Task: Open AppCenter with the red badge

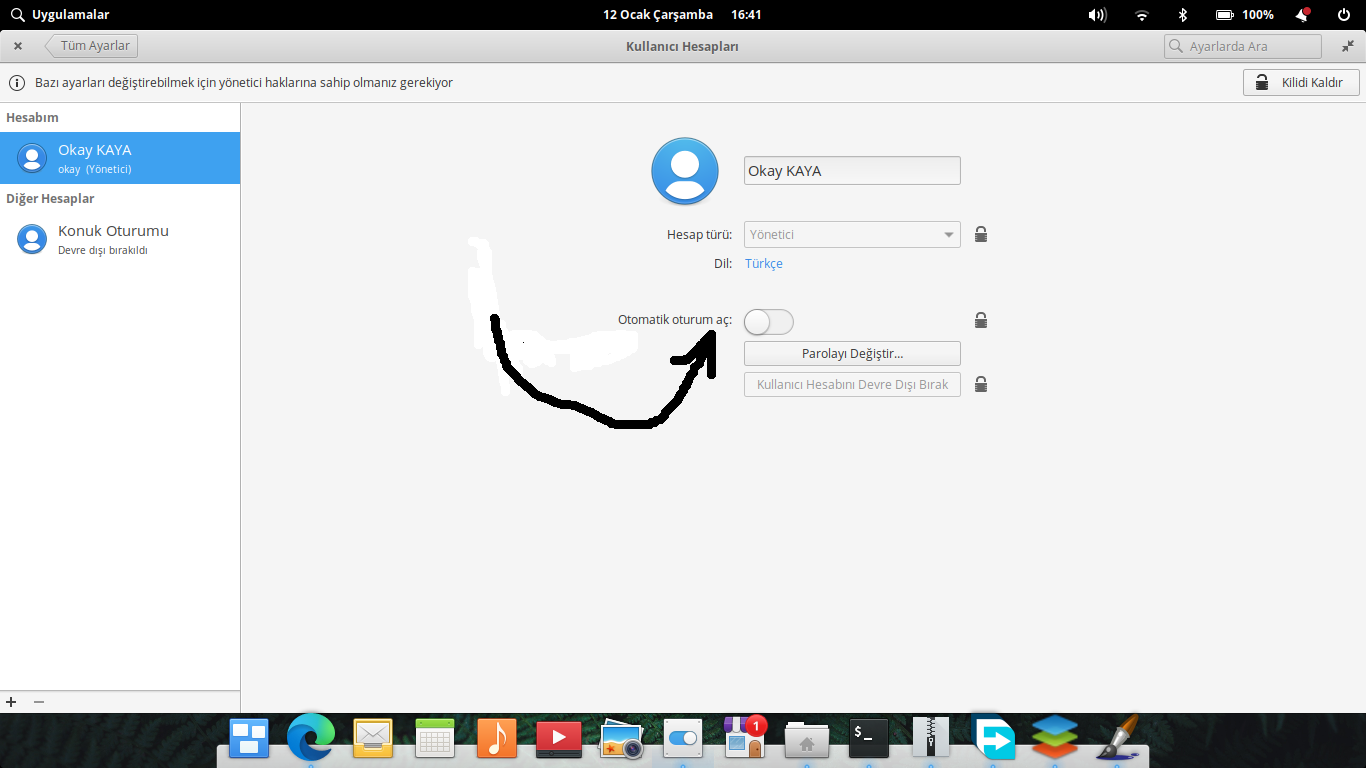Action: coord(745,737)
